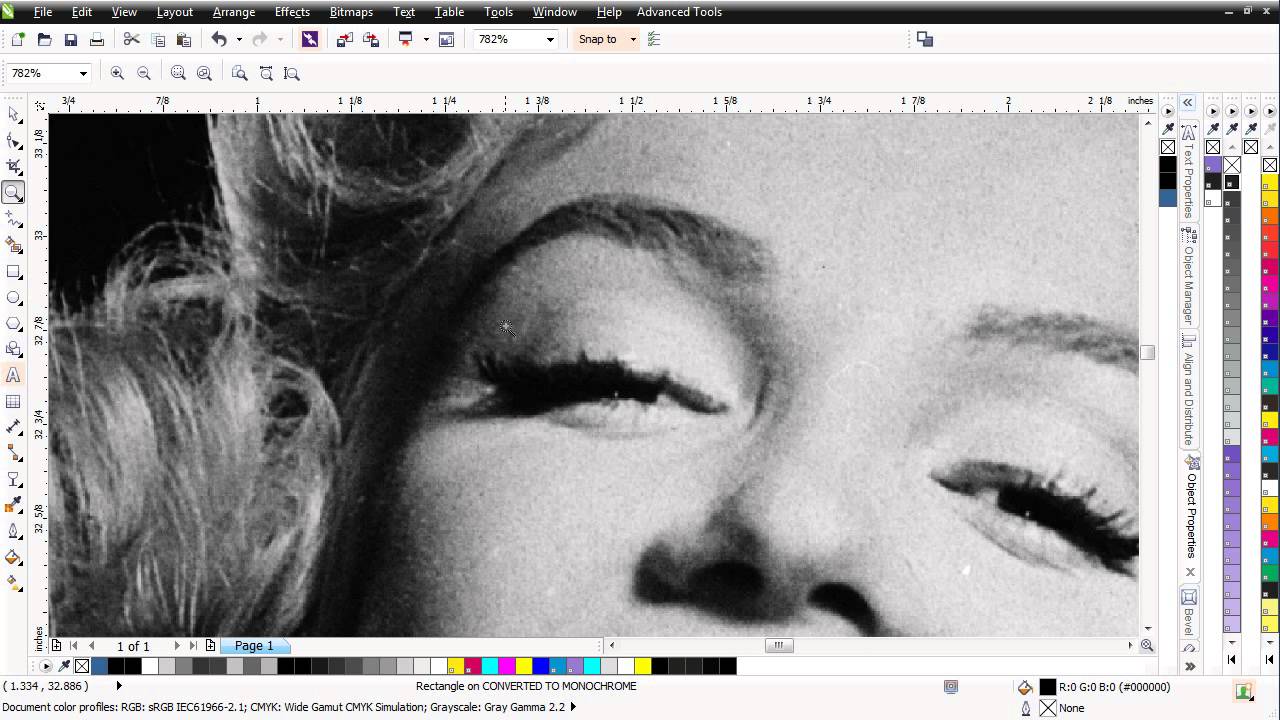Expand the Snap to dropdown
This screenshot has width=1280, height=720.
click(633, 39)
